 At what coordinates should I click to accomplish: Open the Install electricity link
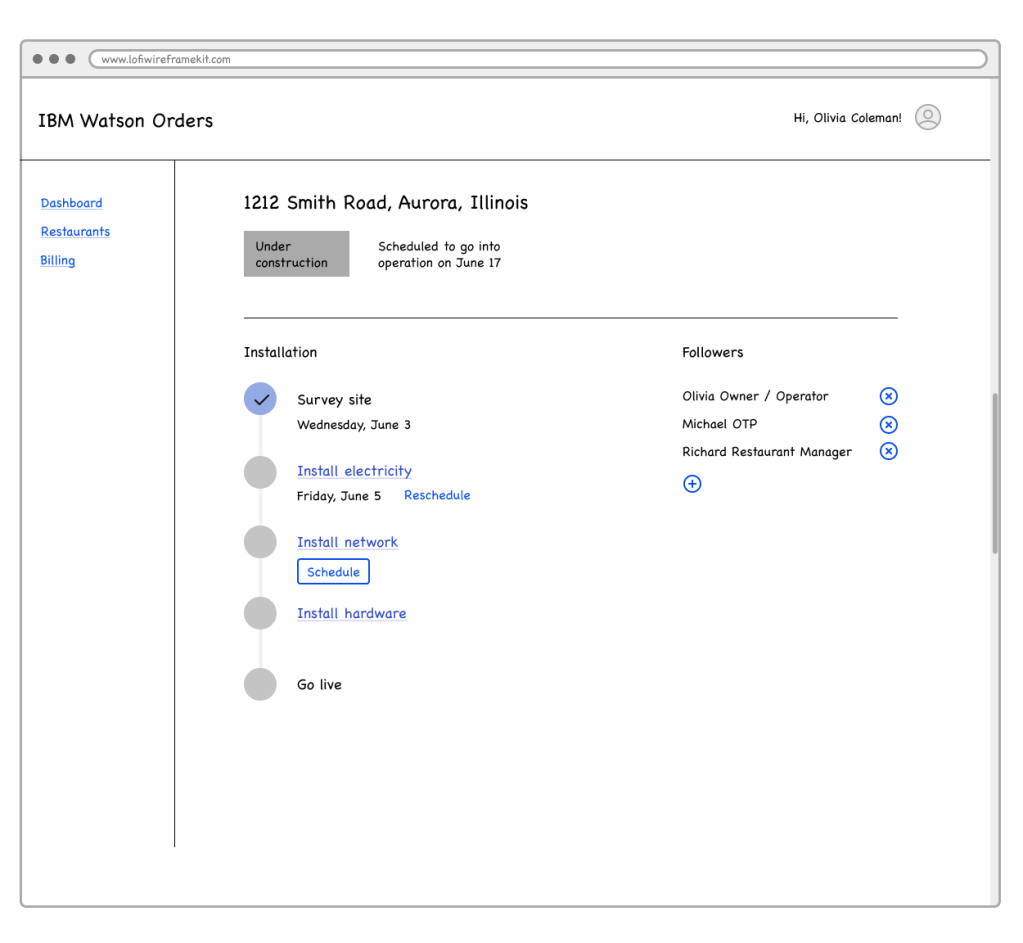(354, 471)
